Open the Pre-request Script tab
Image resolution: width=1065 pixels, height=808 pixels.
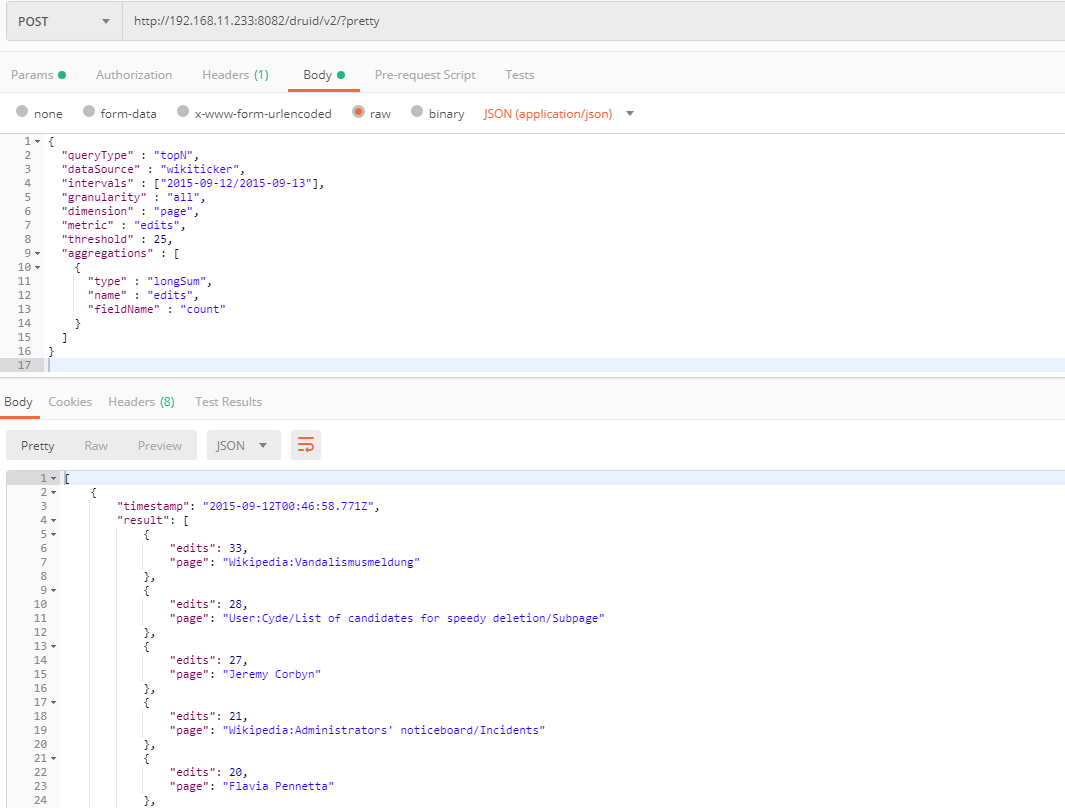(425, 75)
